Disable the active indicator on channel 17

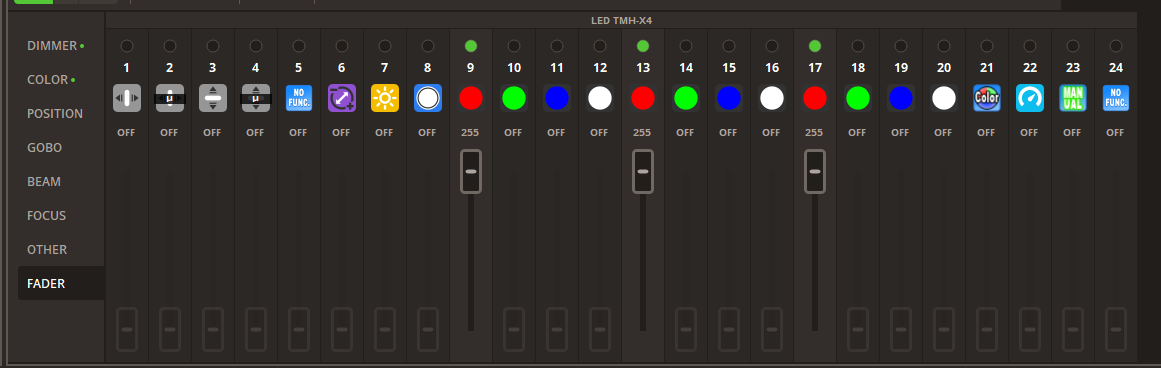pos(814,46)
